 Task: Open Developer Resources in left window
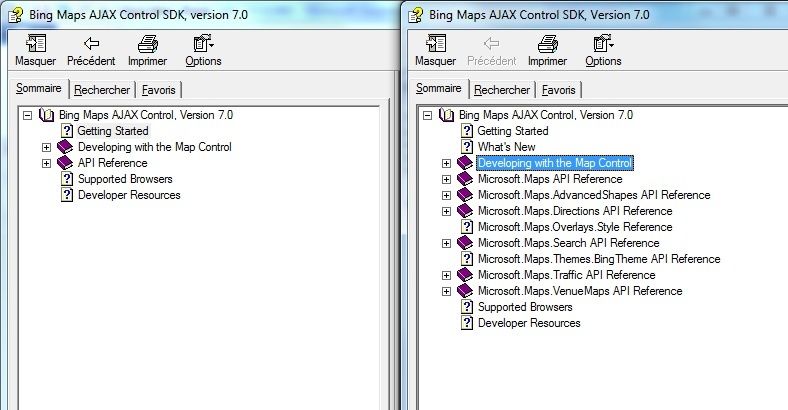coord(129,195)
